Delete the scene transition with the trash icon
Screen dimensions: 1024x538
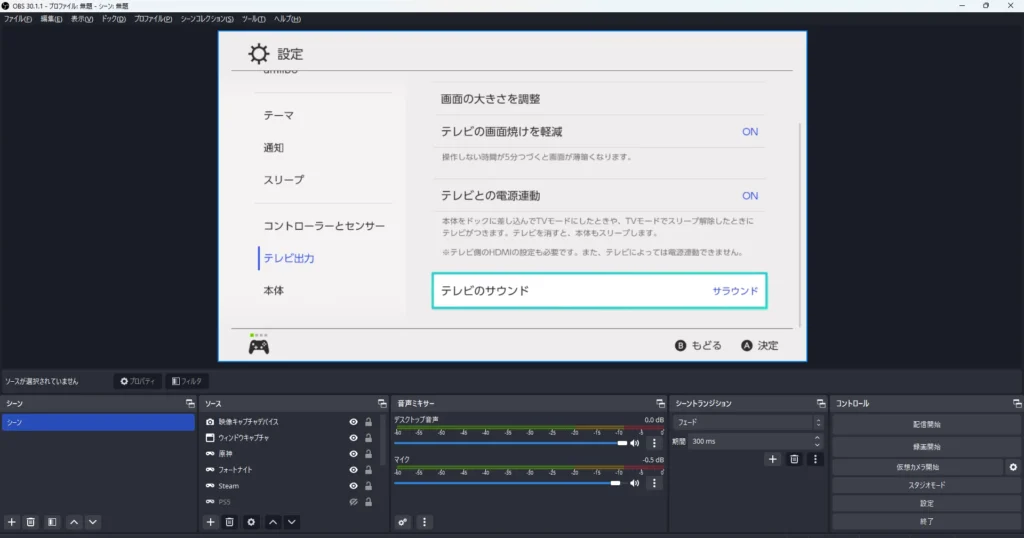[794, 459]
